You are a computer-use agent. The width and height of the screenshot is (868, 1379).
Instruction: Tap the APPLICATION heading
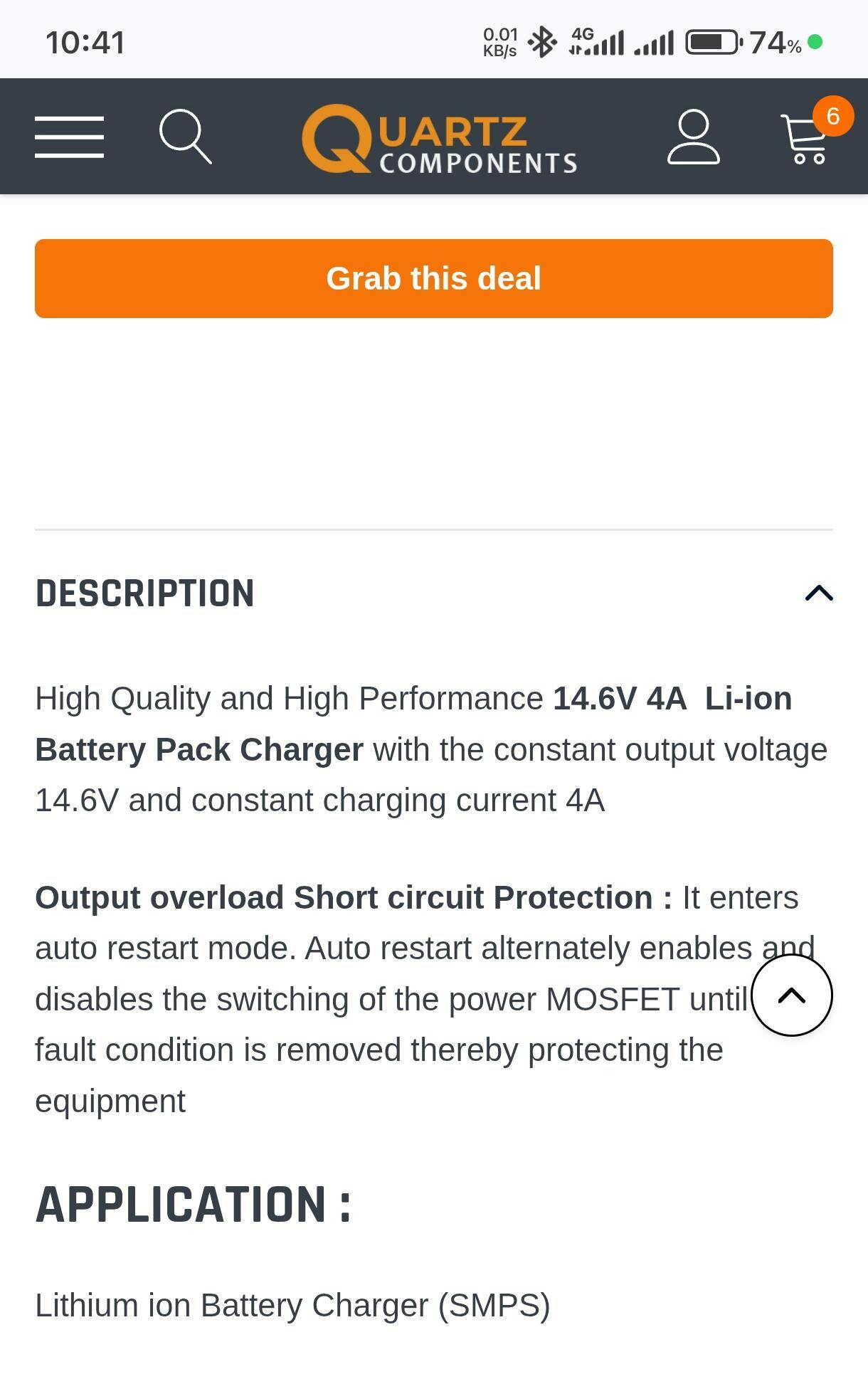coord(194,1205)
